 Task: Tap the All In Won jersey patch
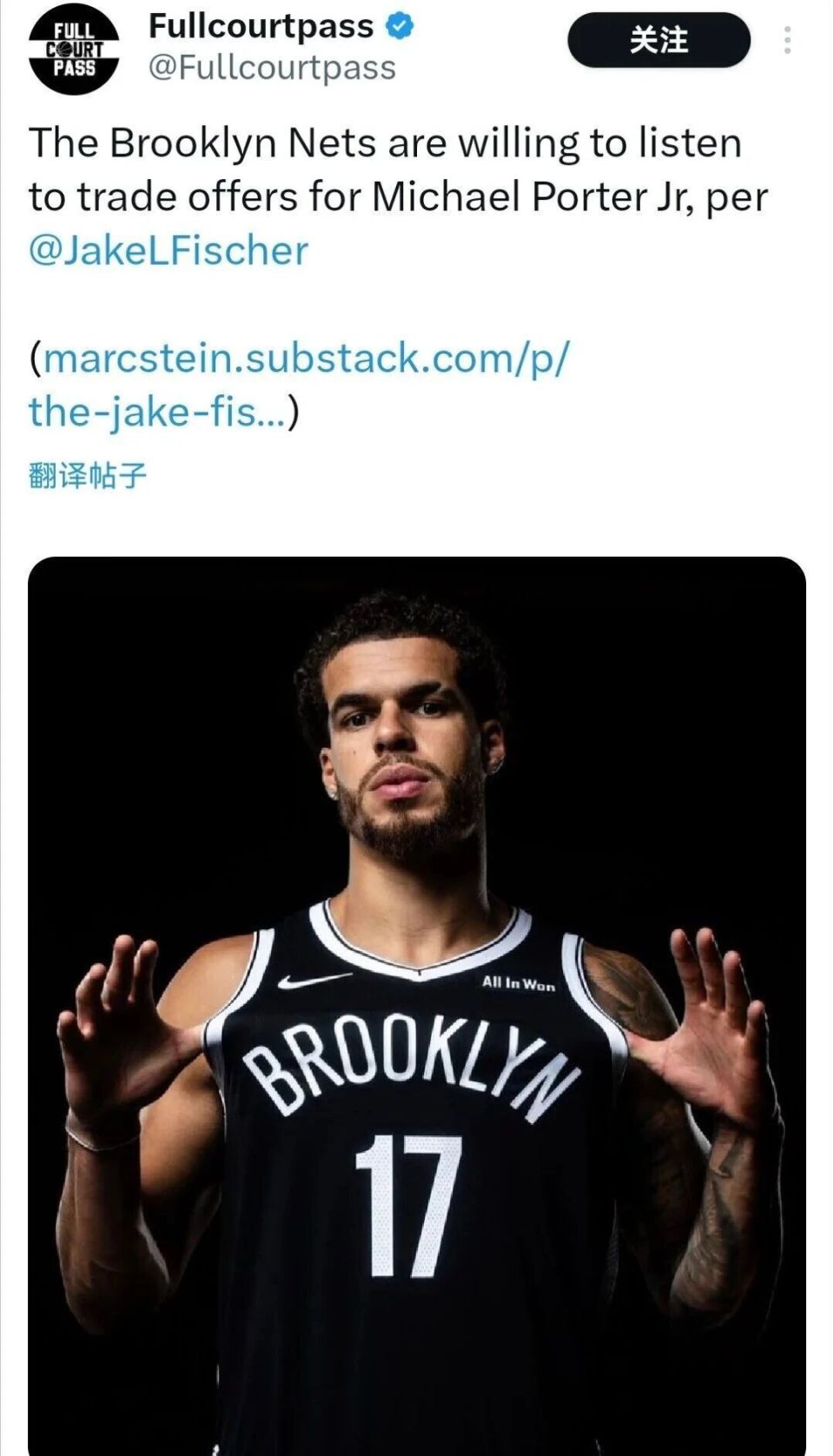519,983
